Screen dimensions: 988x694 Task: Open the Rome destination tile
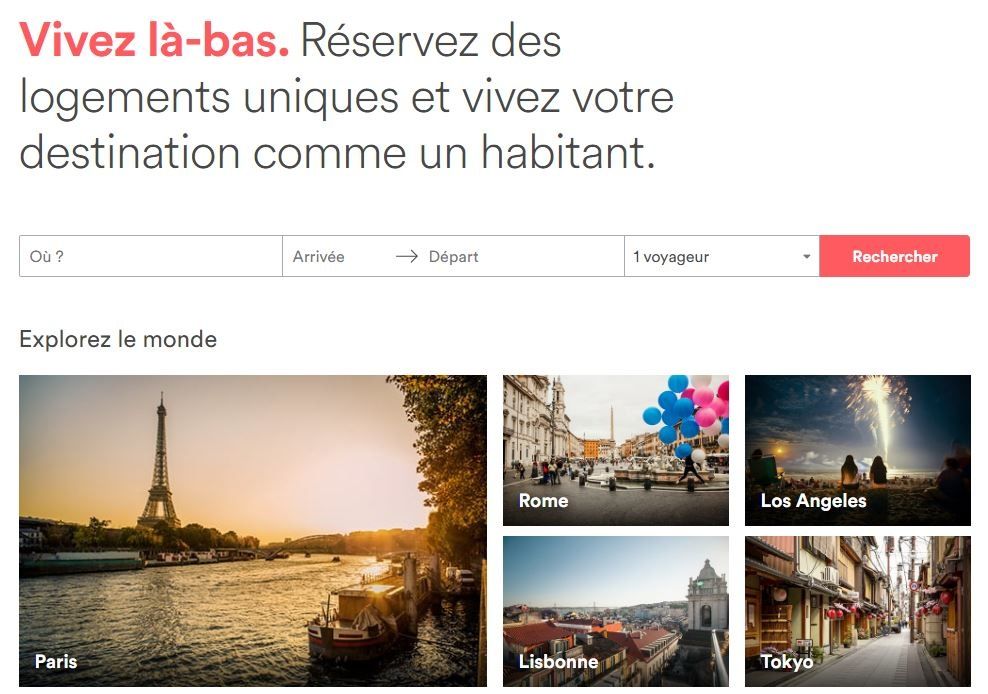(x=616, y=450)
